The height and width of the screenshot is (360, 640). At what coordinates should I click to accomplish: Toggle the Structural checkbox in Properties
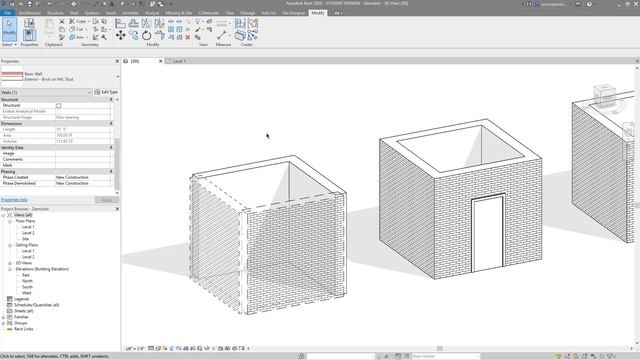tap(58, 106)
